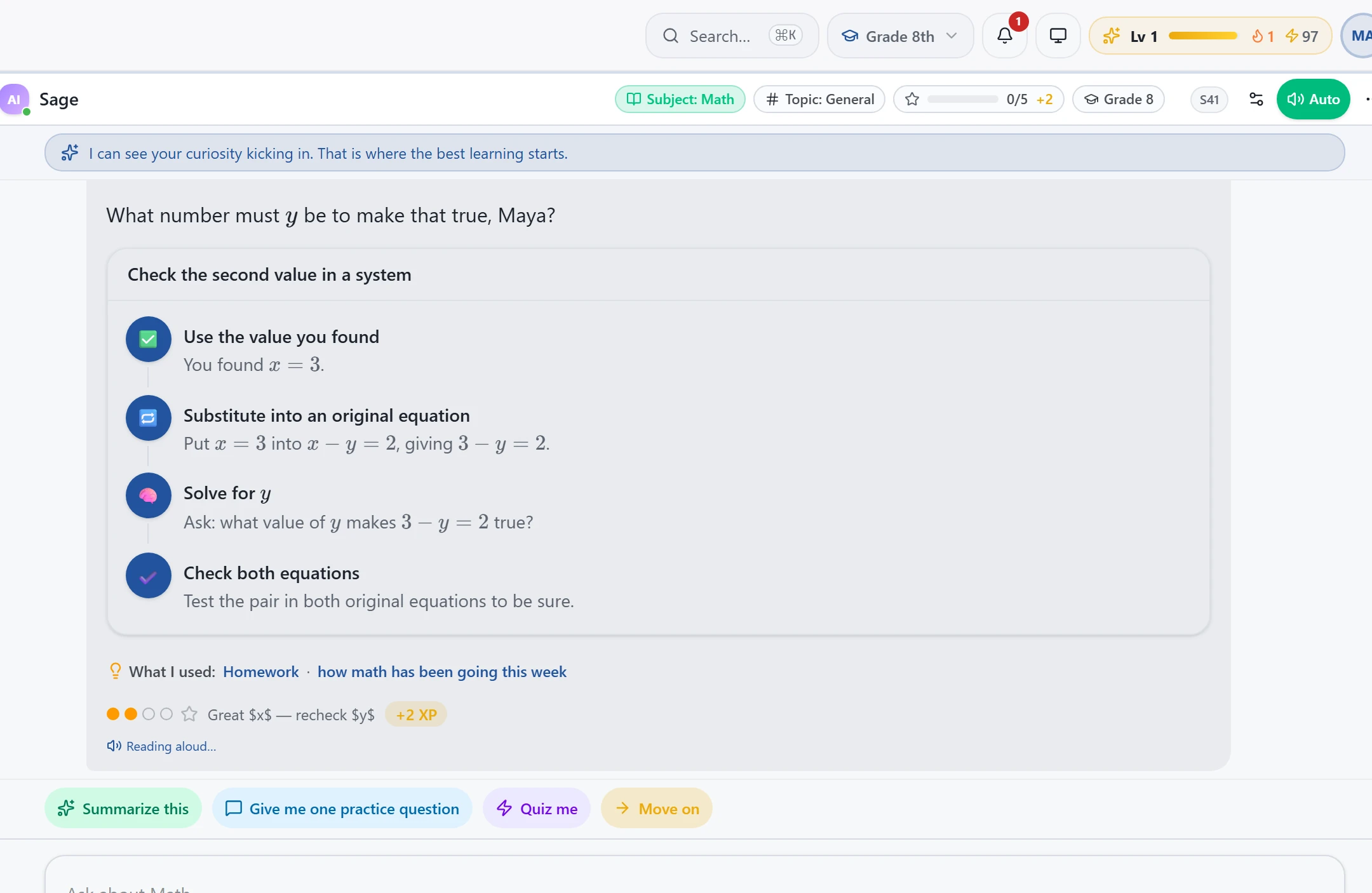Select the Subject: Math chip
Image resolution: width=1372 pixels, height=893 pixels.
[x=680, y=99]
